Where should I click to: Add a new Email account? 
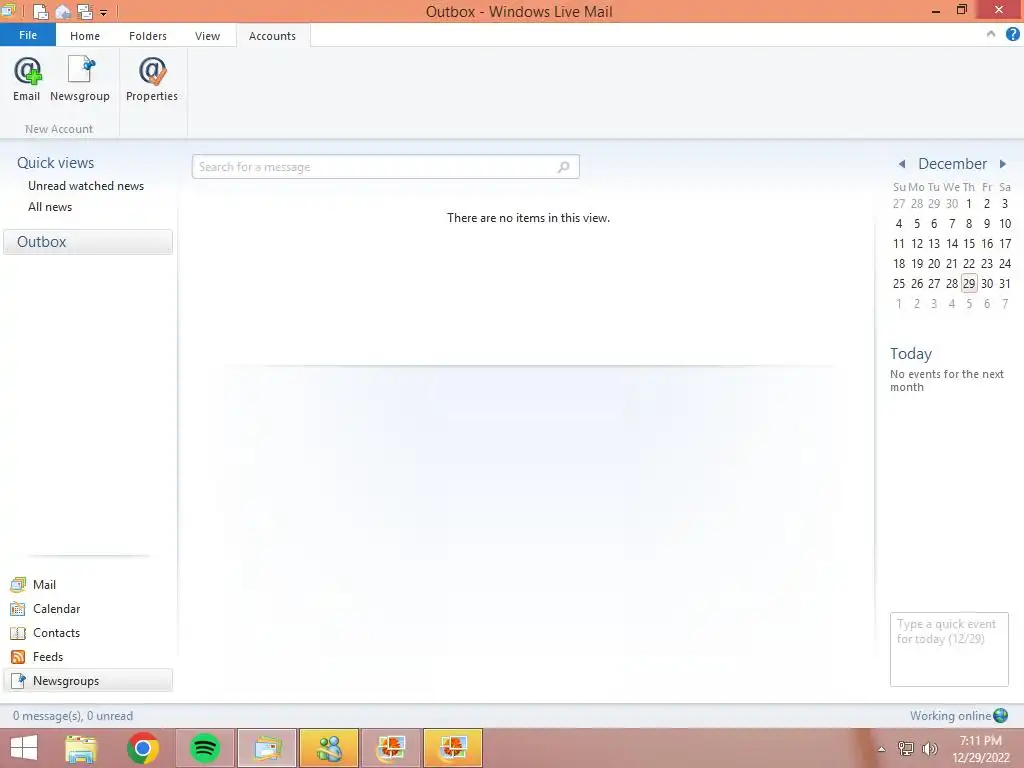pos(27,79)
